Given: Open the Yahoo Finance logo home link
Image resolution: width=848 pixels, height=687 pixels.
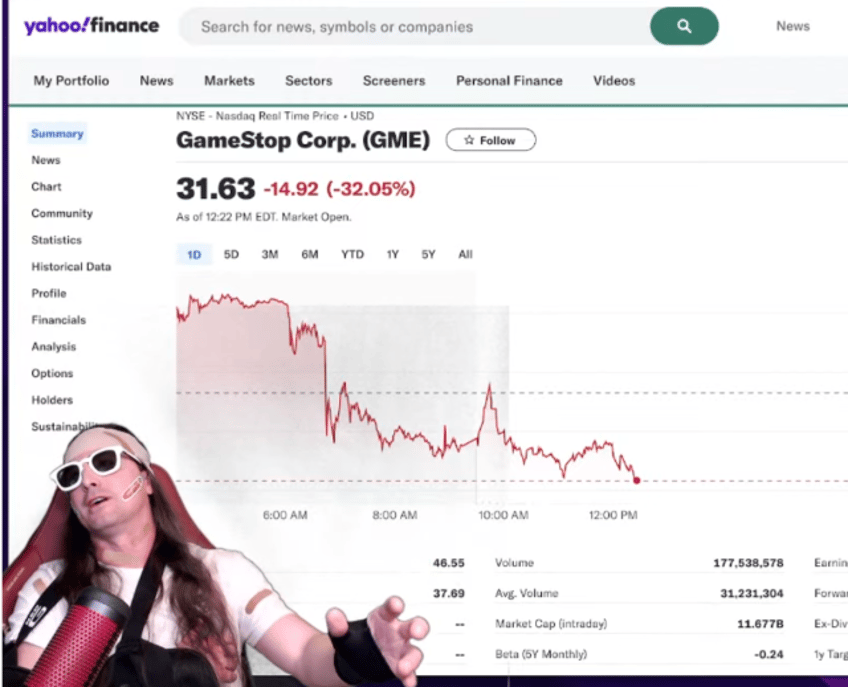Looking at the screenshot, I should point(91,26).
